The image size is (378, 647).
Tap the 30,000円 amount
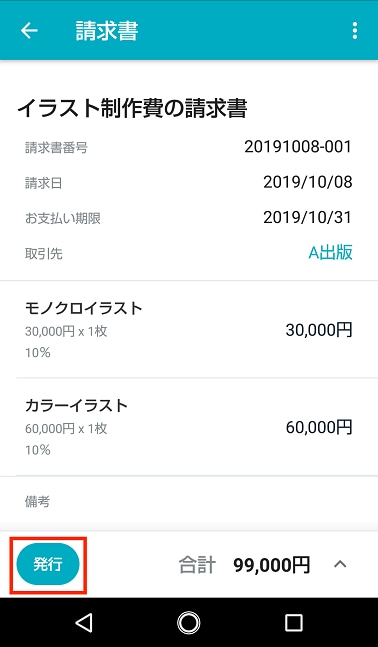pyautogui.click(x=319, y=330)
